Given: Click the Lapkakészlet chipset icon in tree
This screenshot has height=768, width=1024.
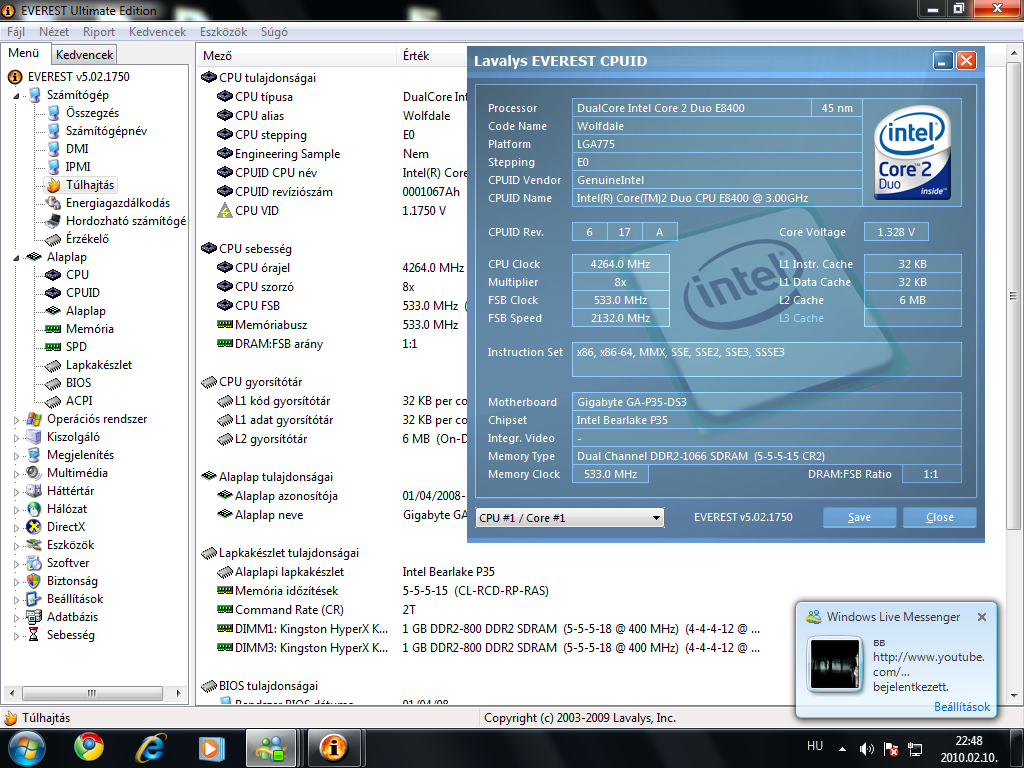Looking at the screenshot, I should pos(54,365).
